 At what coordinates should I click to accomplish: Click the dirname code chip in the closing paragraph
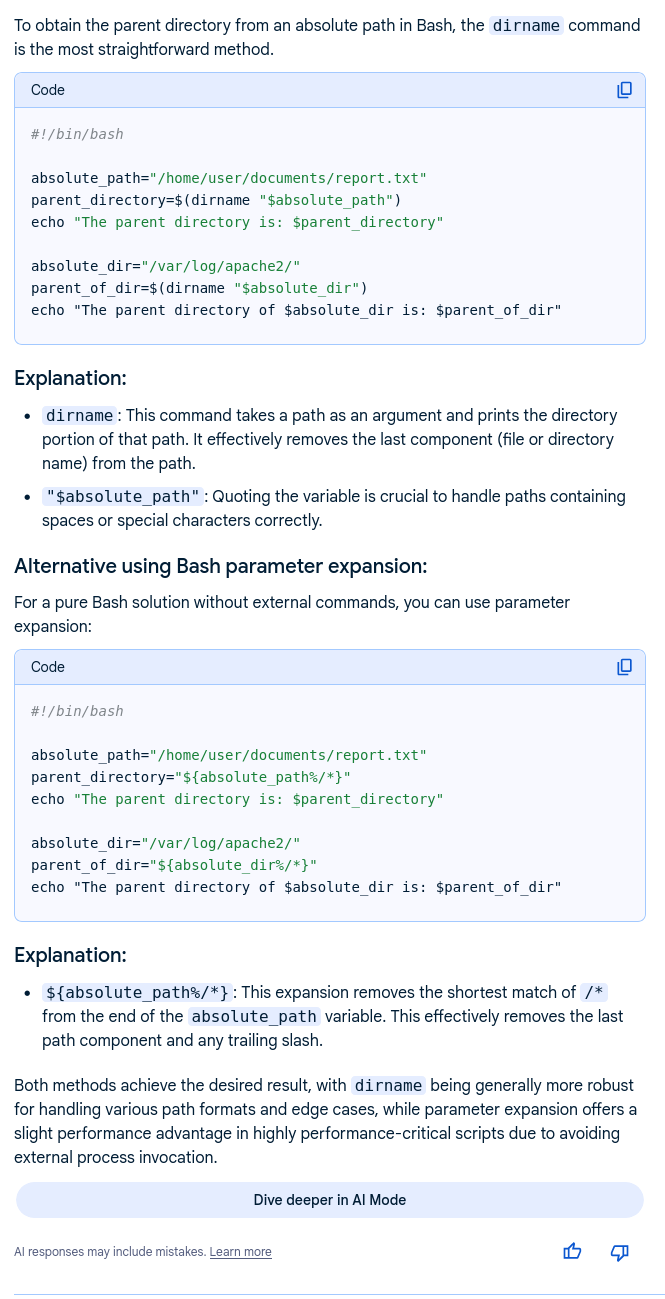(x=389, y=1086)
